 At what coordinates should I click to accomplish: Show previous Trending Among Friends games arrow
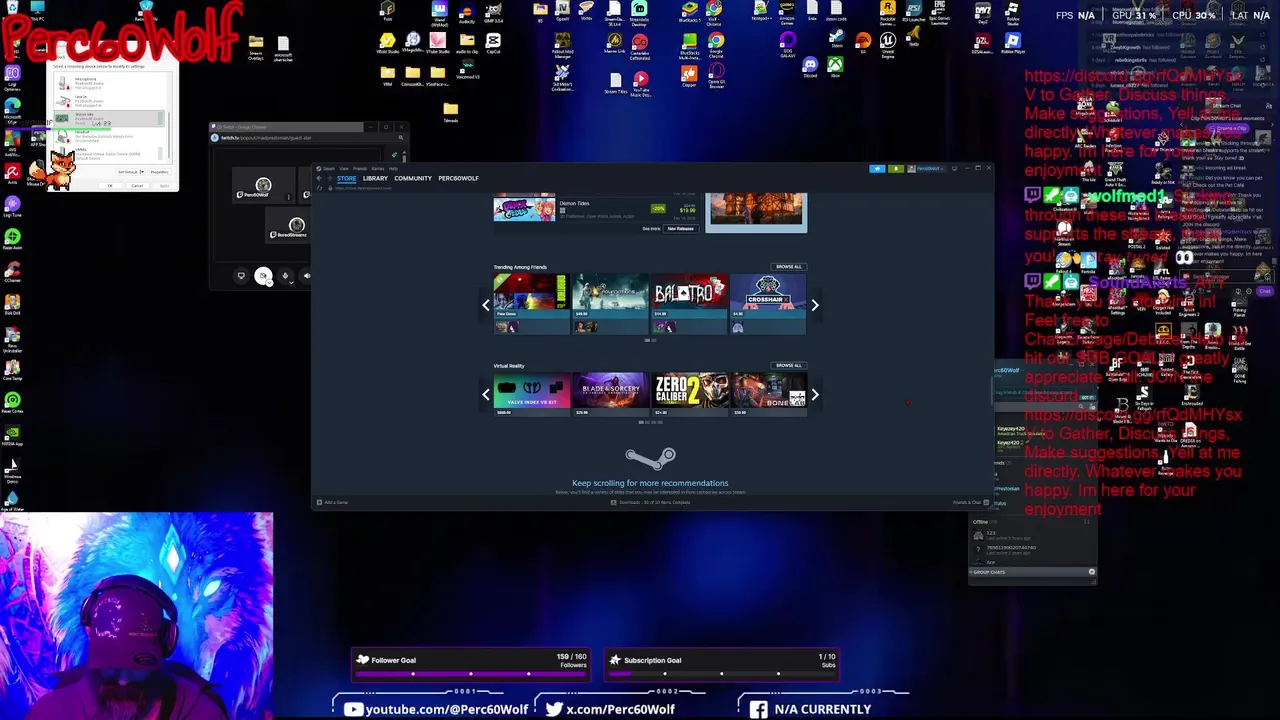[x=486, y=305]
